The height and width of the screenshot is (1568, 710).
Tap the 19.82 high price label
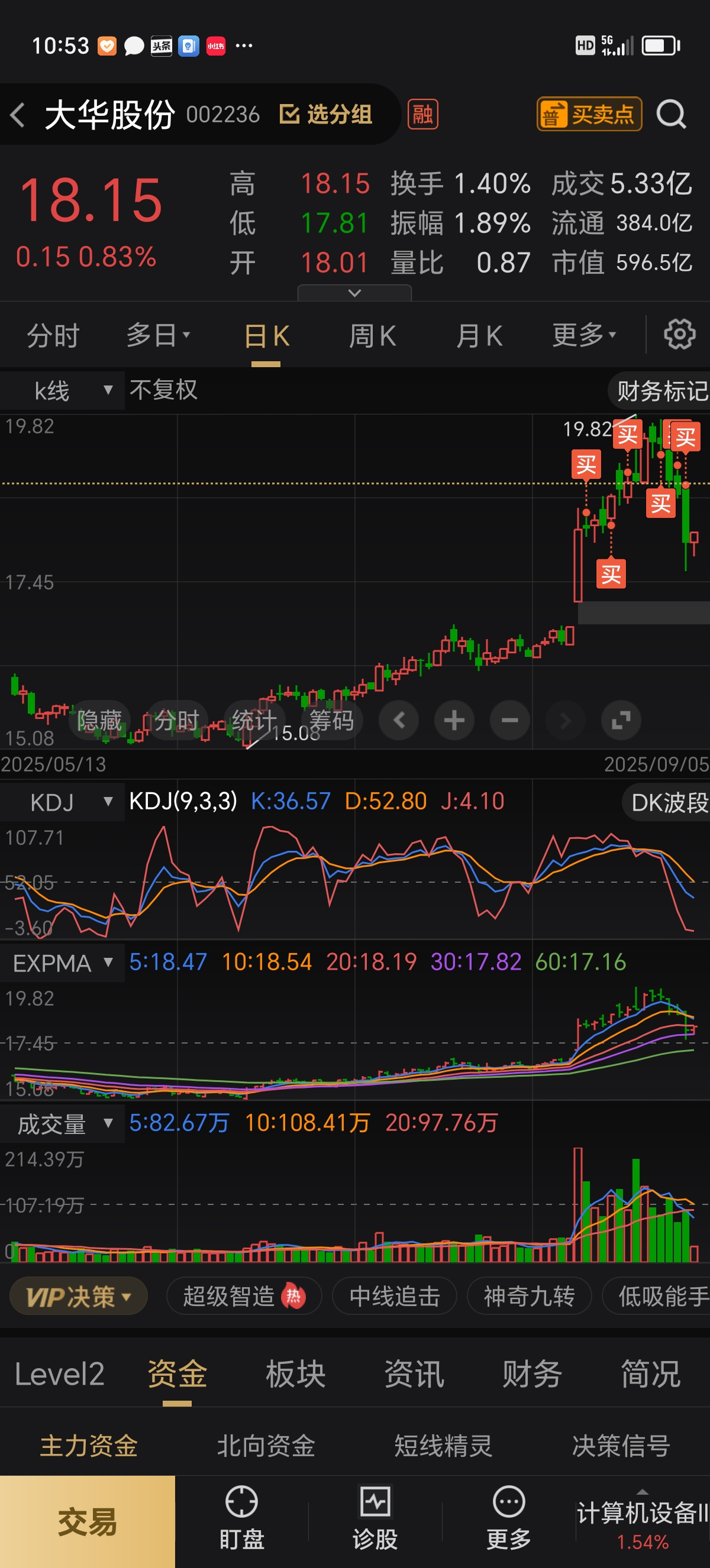[588, 429]
